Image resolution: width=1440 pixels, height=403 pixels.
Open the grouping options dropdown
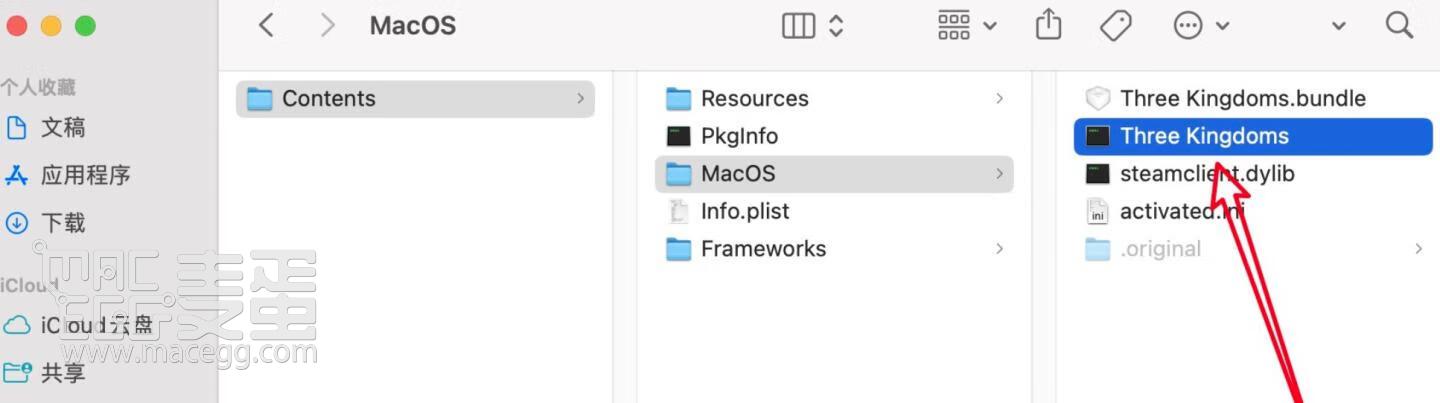[x=967, y=26]
